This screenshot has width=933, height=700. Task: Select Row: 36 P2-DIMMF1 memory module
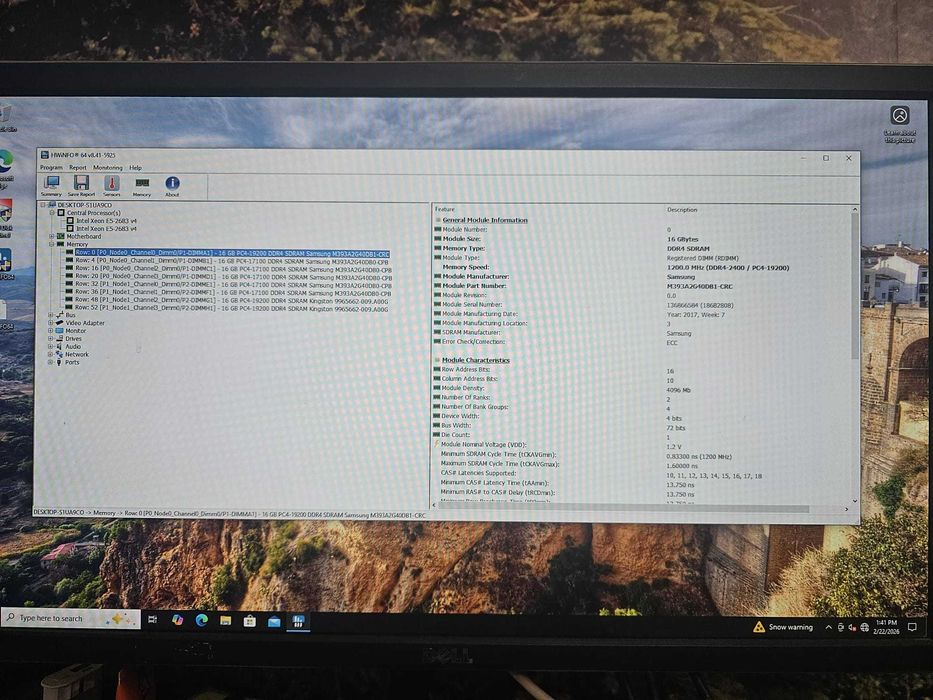click(233, 293)
